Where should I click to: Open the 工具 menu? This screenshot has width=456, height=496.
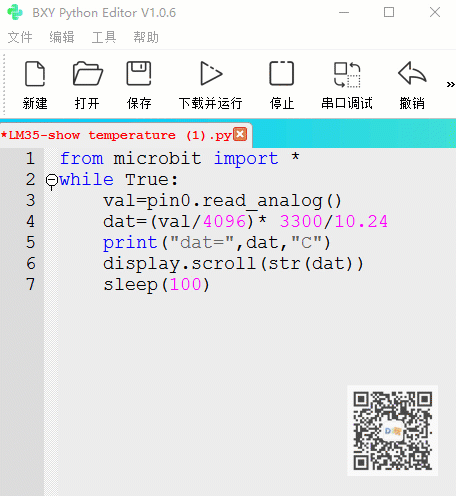click(x=104, y=37)
